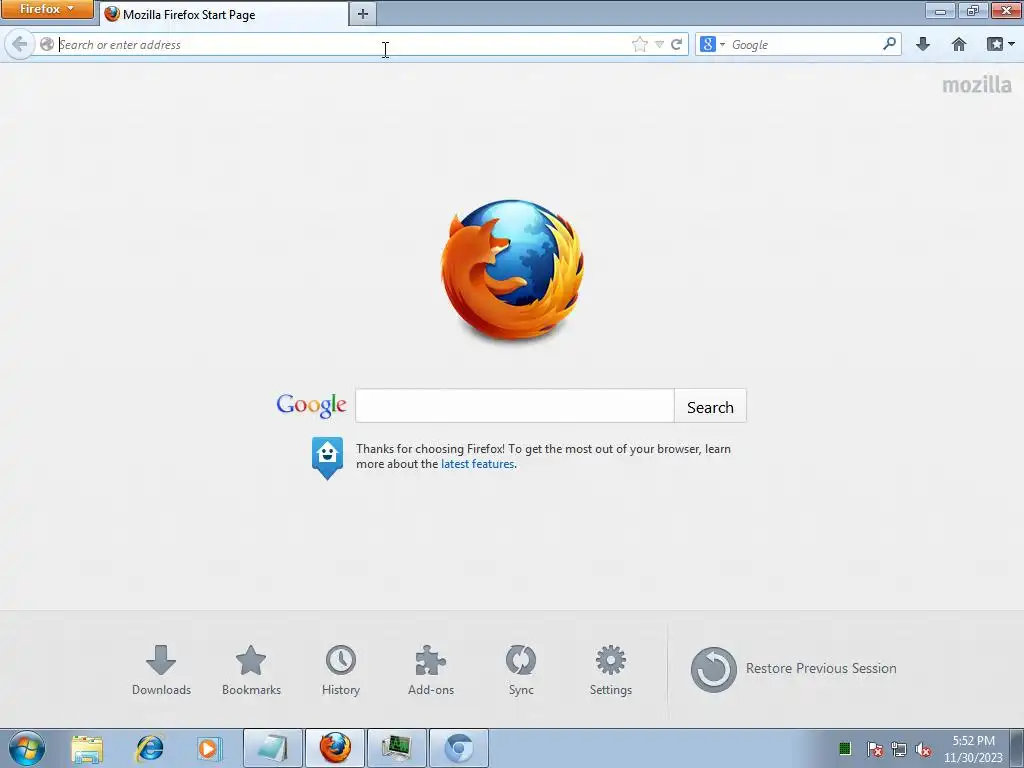Open Bookmarks from the bottom launcher
1024x768 pixels.
click(251, 671)
